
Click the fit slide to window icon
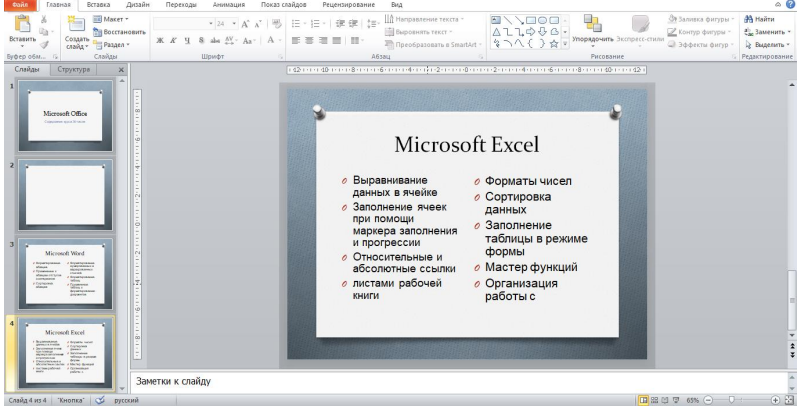[x=789, y=401]
